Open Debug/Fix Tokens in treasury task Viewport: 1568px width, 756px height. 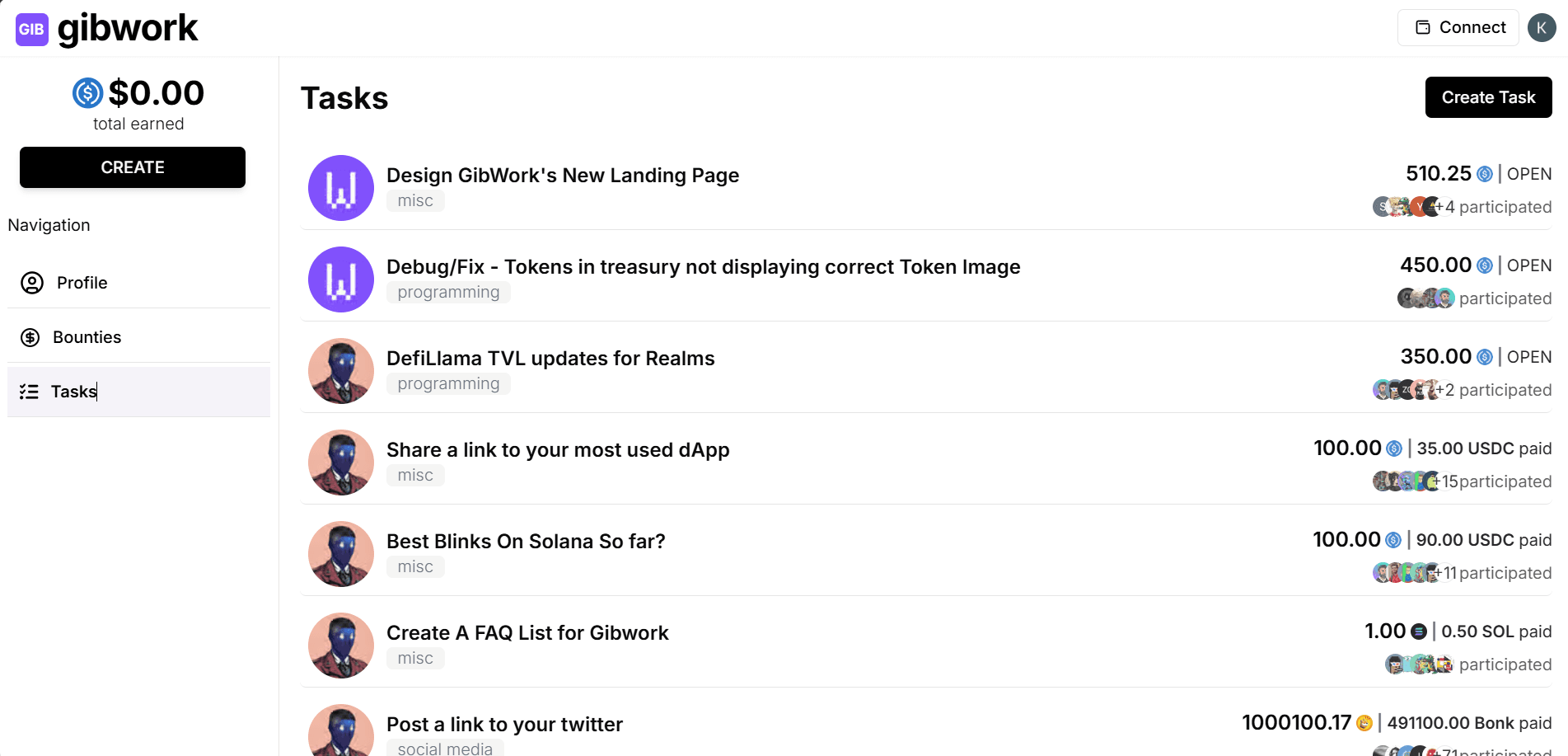704,267
